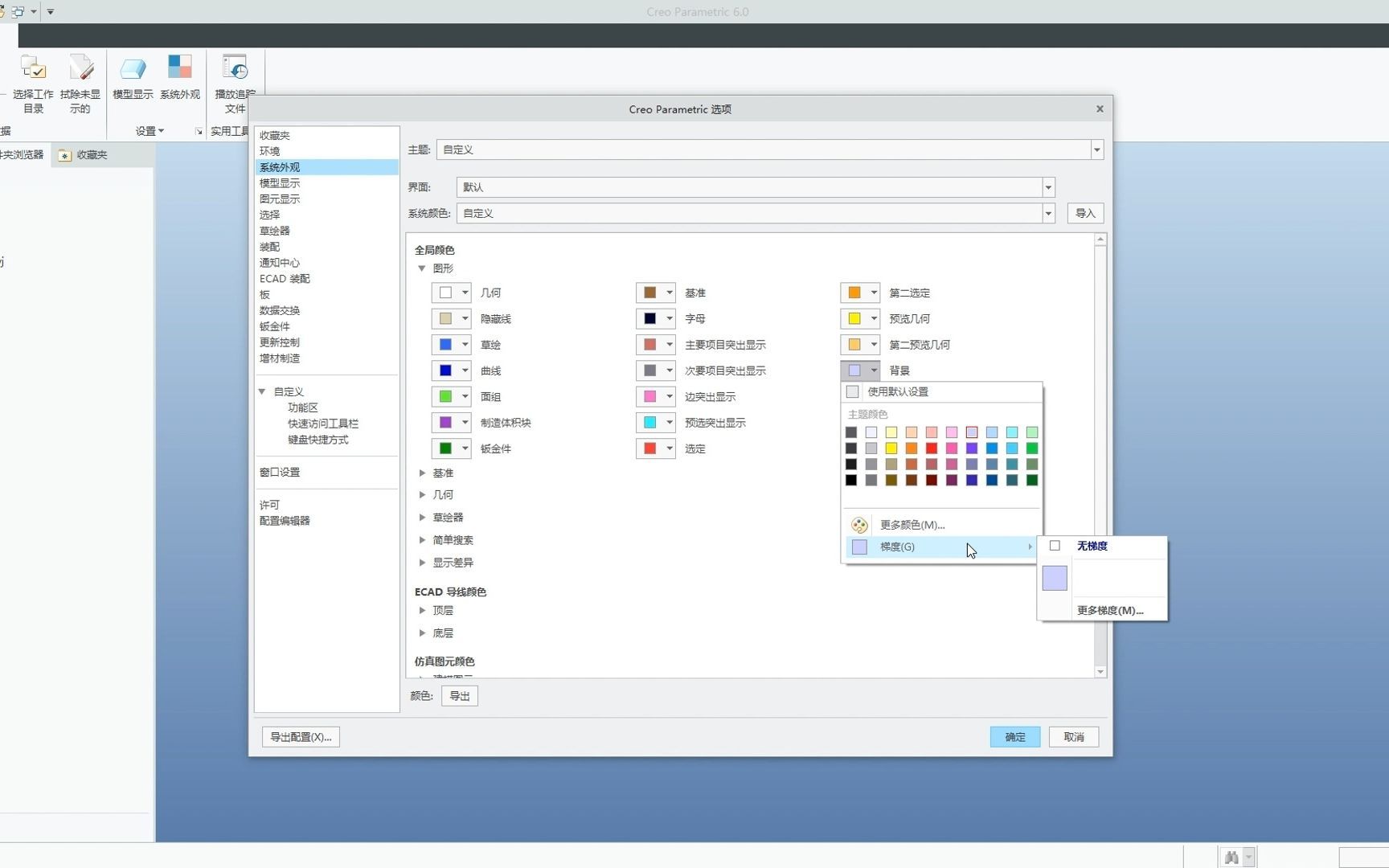Click the 面组 green swatch
The width and height of the screenshot is (1389, 868).
[x=445, y=396]
